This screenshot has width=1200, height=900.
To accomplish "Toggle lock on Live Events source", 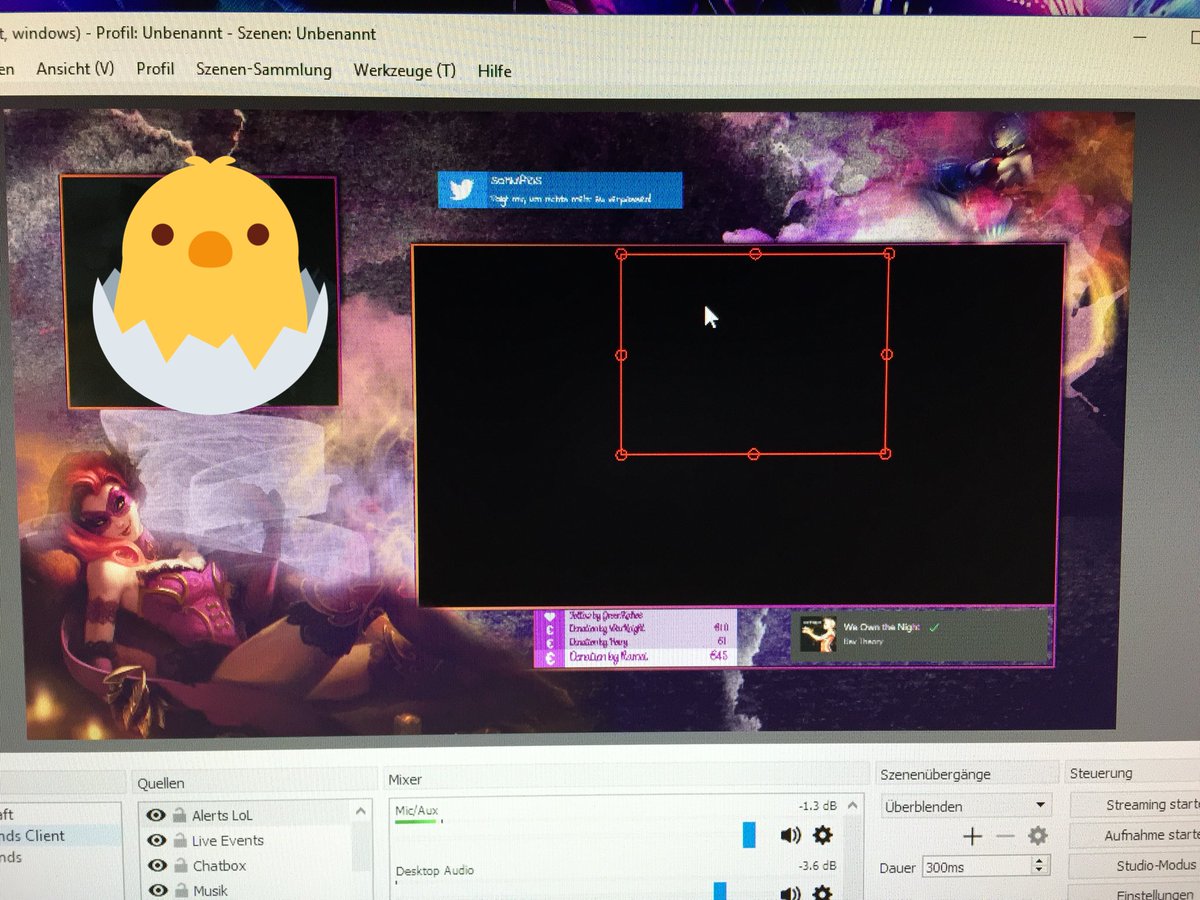I will pos(178,841).
